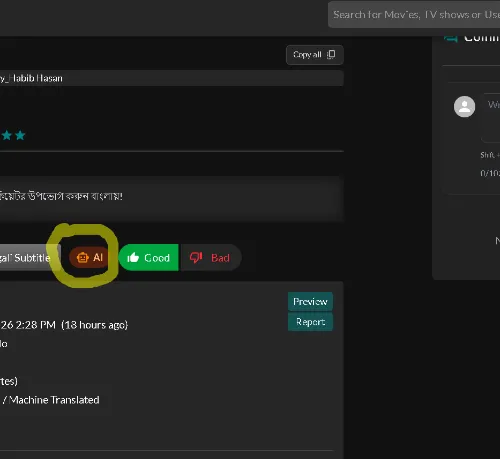Click into the write comment field
Image resolution: width=500 pixels, height=459 pixels.
click(491, 118)
